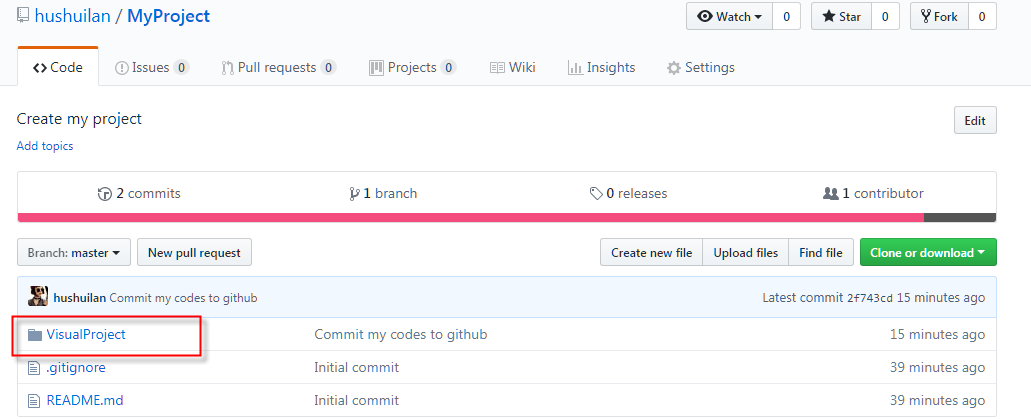1031x419 pixels.
Task: Click hushuilan's avatar in the commit bar
Action: pos(38,298)
